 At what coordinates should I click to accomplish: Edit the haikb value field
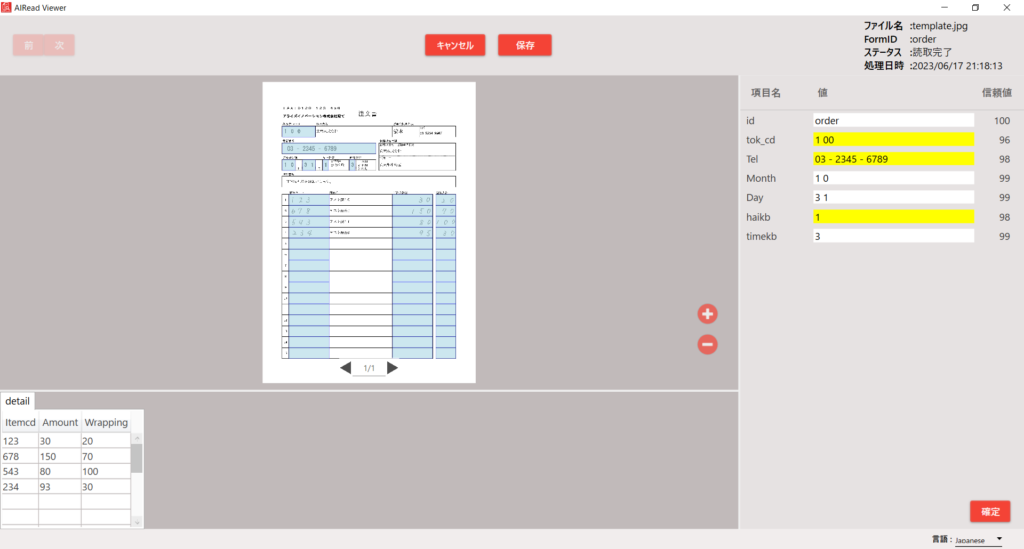point(893,217)
